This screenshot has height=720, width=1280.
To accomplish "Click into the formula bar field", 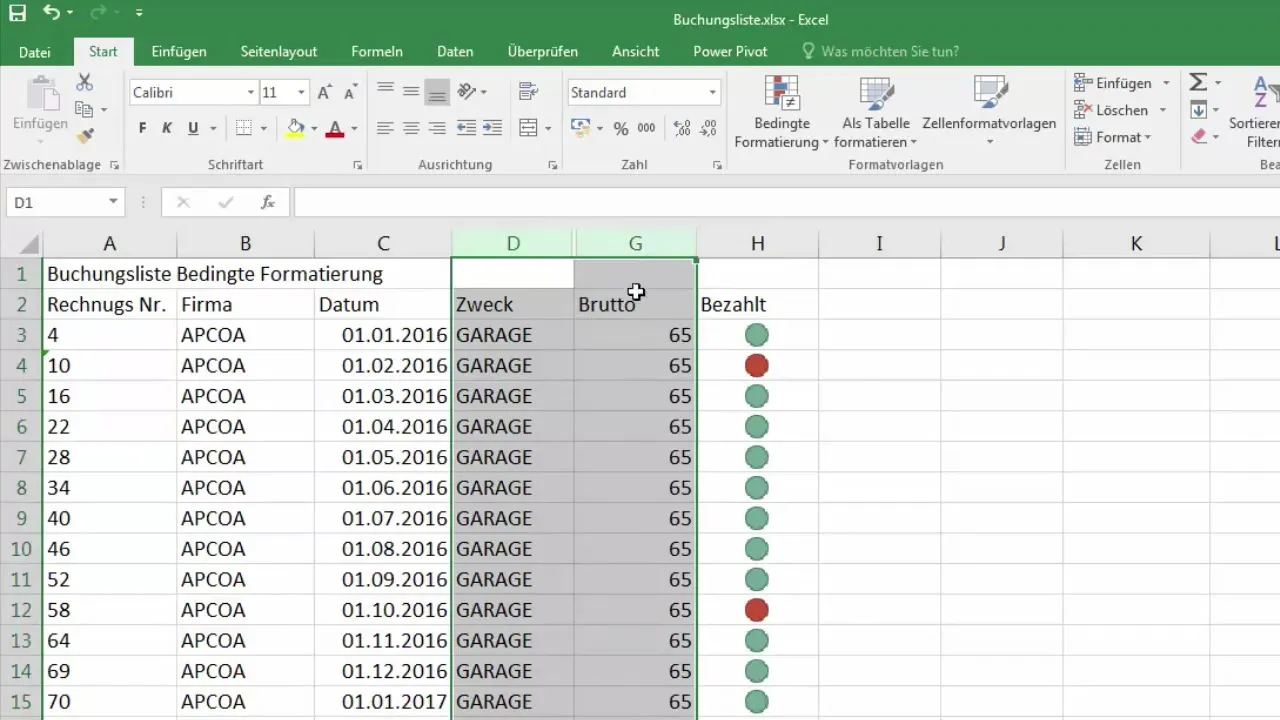I will click(787, 202).
